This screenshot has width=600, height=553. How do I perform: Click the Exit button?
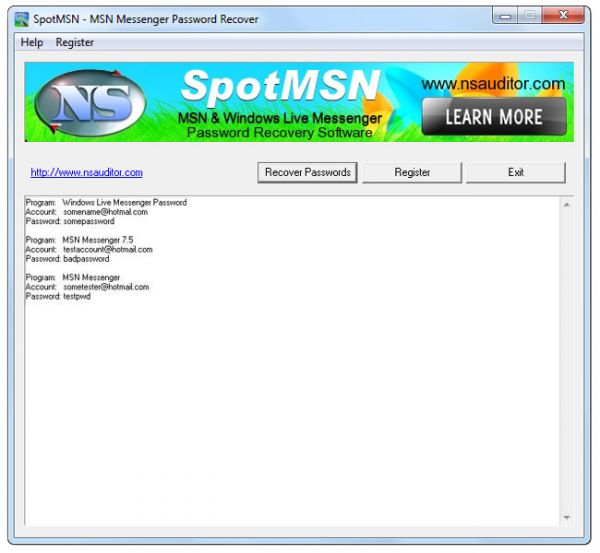point(516,173)
